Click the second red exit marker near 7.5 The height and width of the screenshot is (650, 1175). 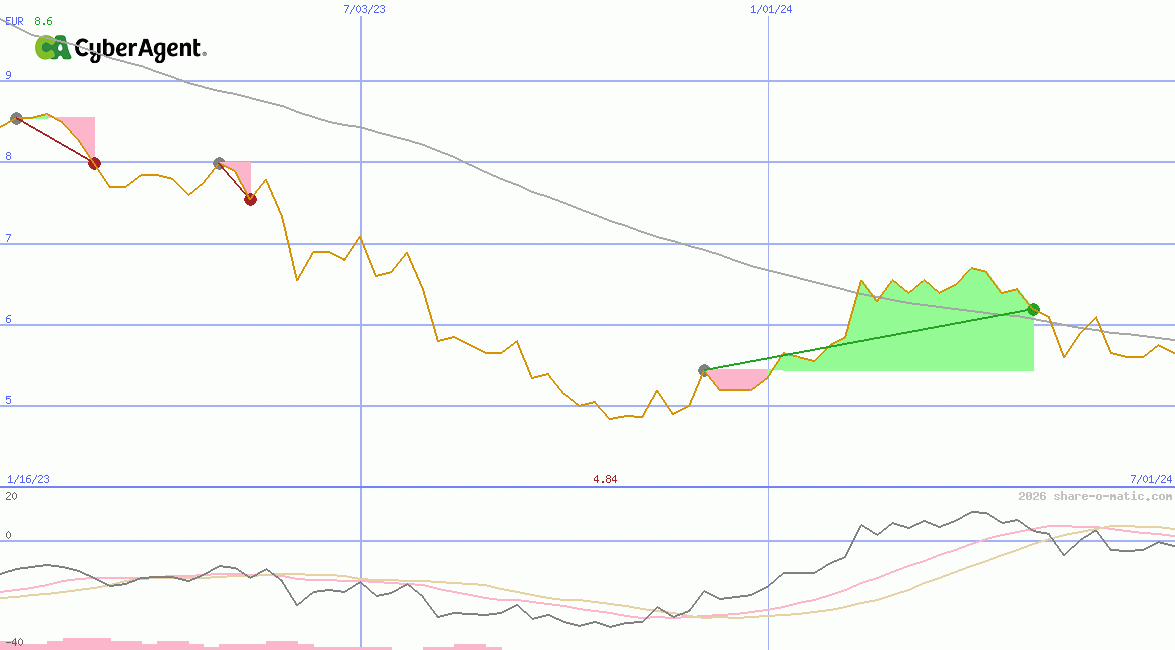(250, 199)
